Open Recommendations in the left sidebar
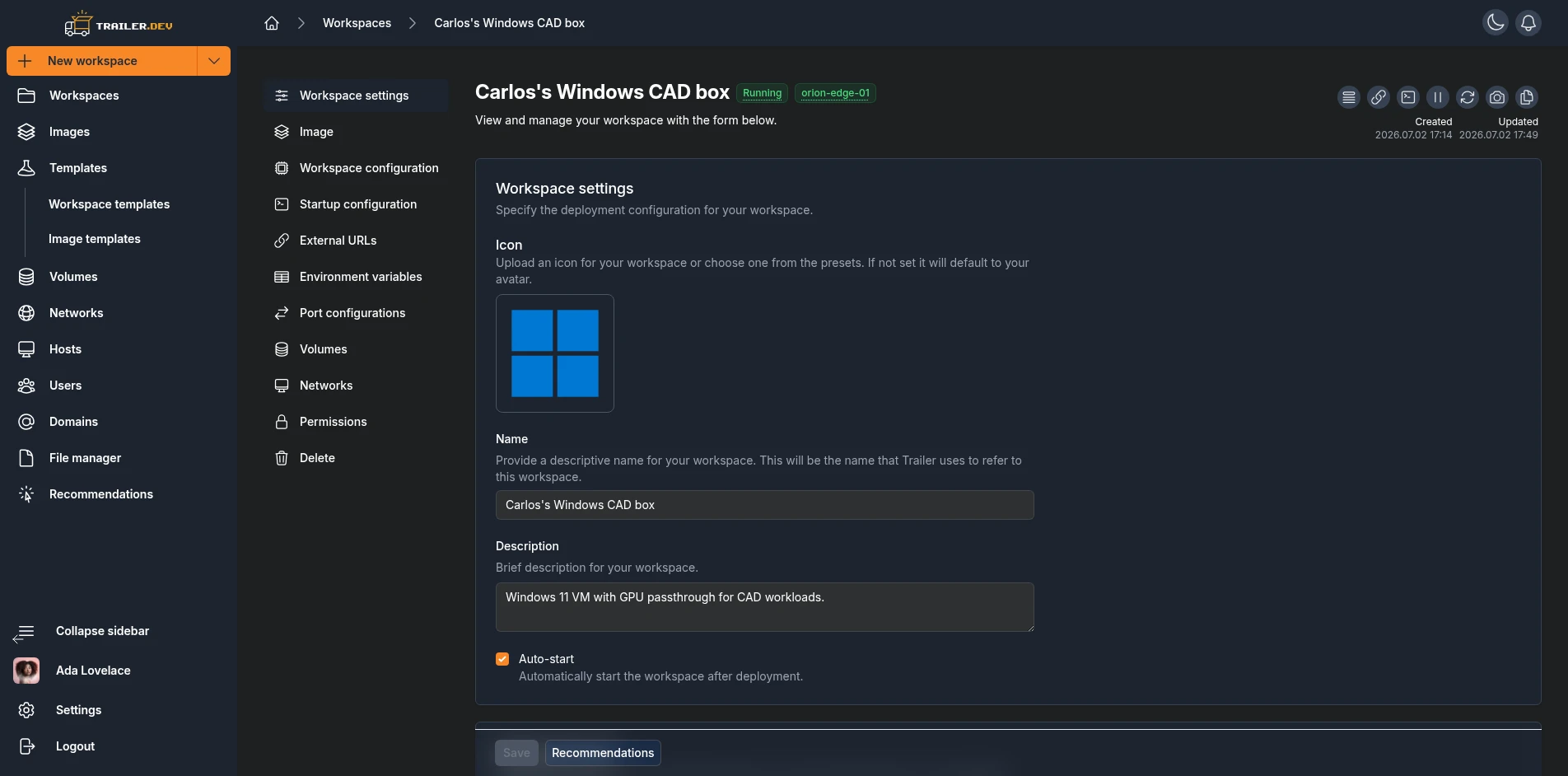 119,494
